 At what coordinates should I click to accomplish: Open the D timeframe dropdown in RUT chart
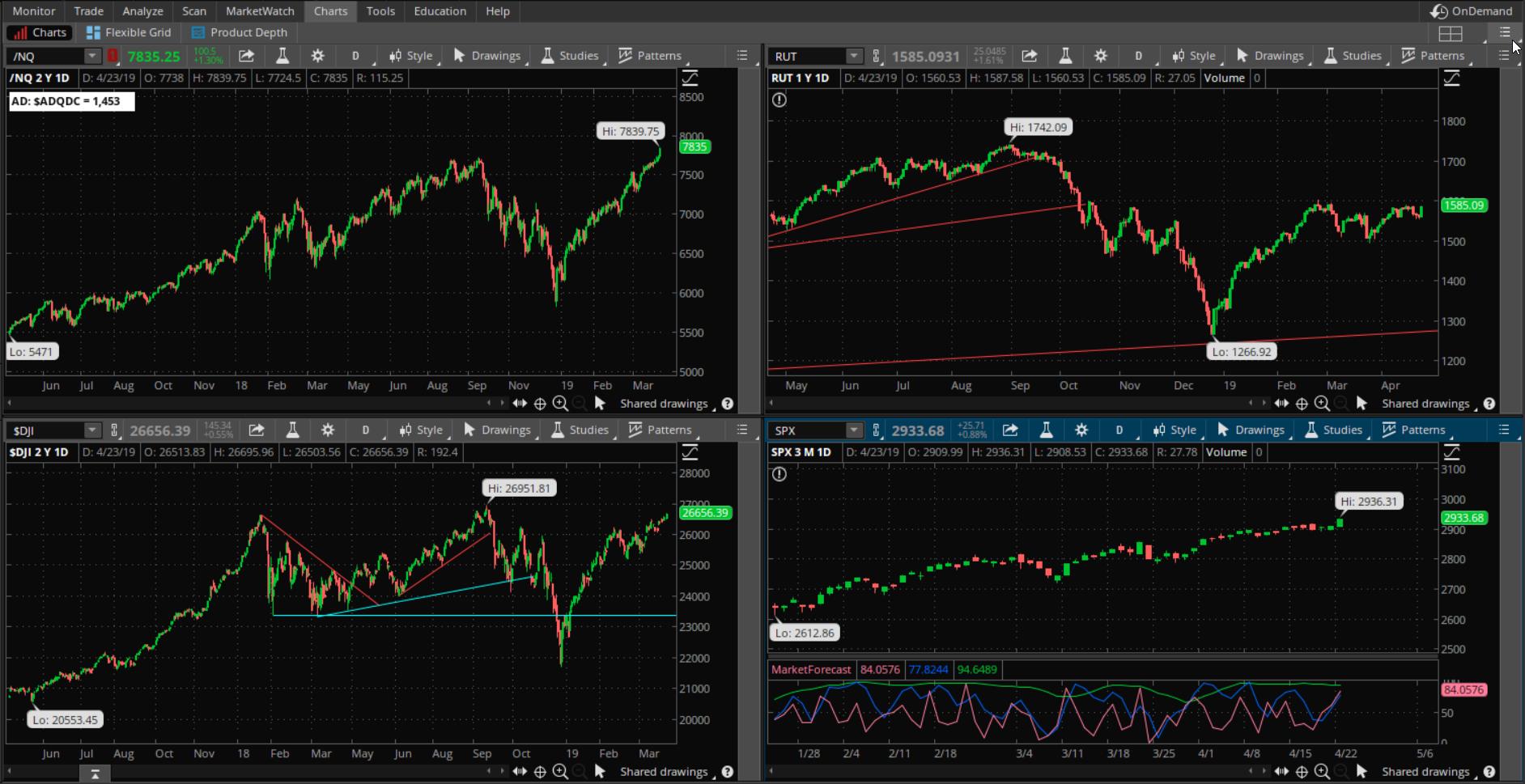pyautogui.click(x=1140, y=56)
